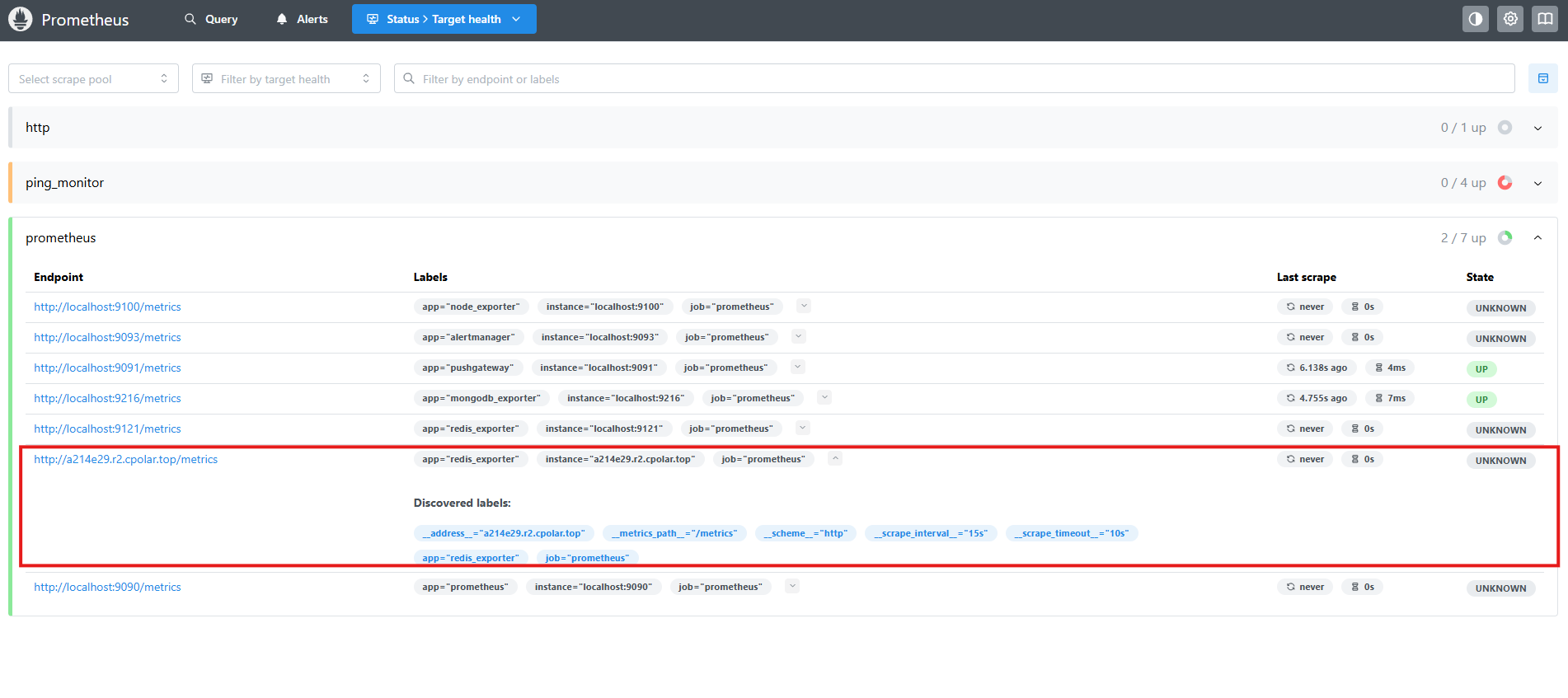1568x698 pixels.
Task: Click the app="node_exporter" label badge
Action: pos(472,307)
